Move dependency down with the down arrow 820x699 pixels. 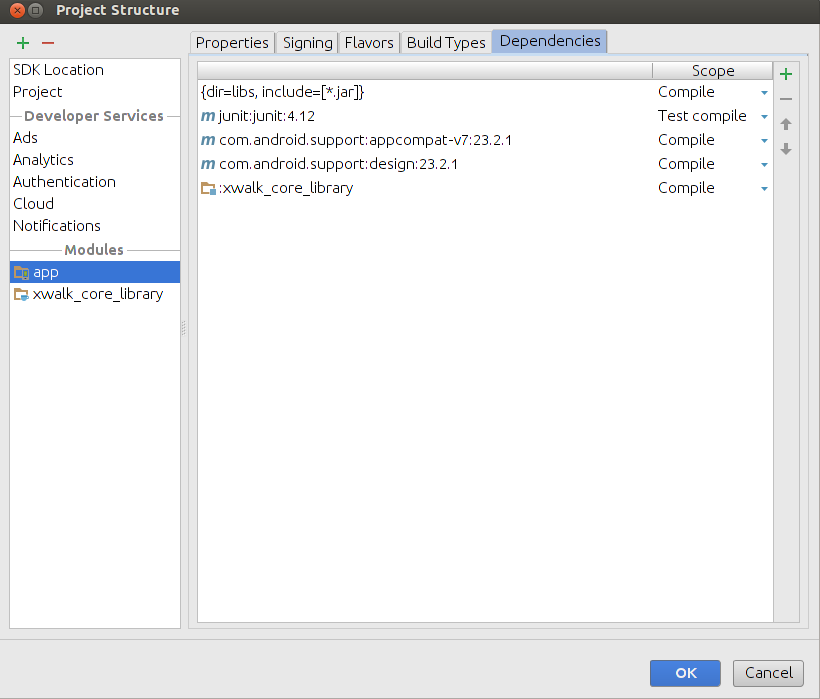tap(786, 149)
